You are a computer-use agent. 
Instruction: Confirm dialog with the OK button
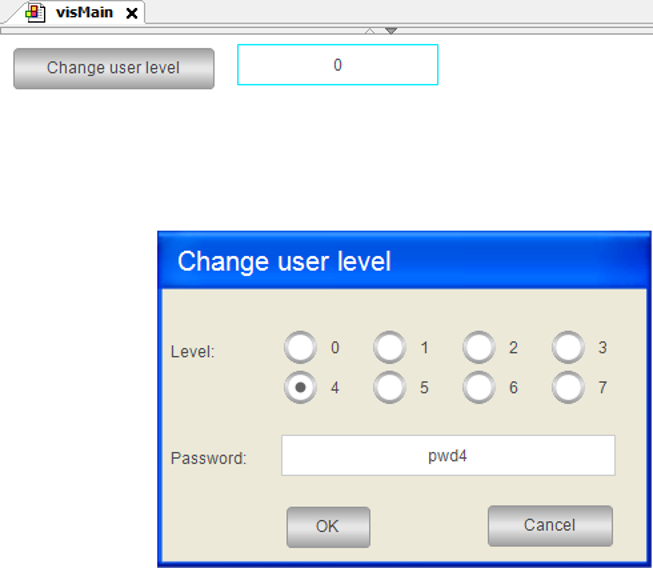click(x=328, y=527)
